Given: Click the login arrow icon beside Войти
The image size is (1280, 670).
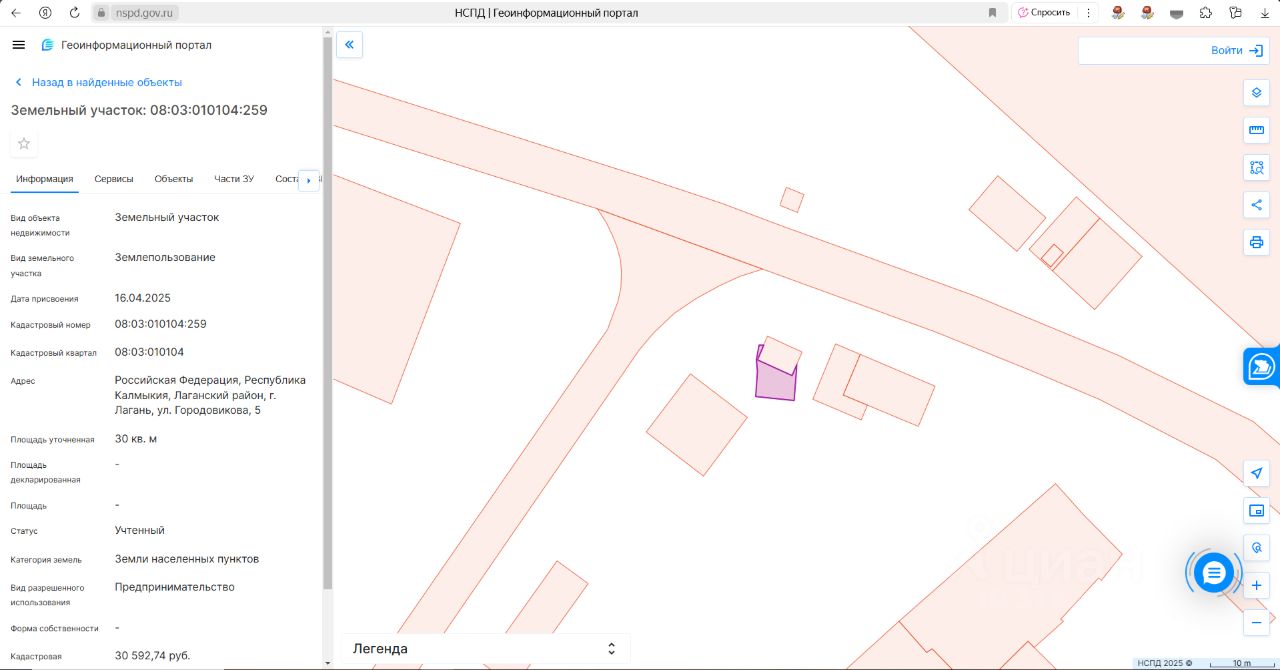Looking at the screenshot, I should [x=1256, y=51].
